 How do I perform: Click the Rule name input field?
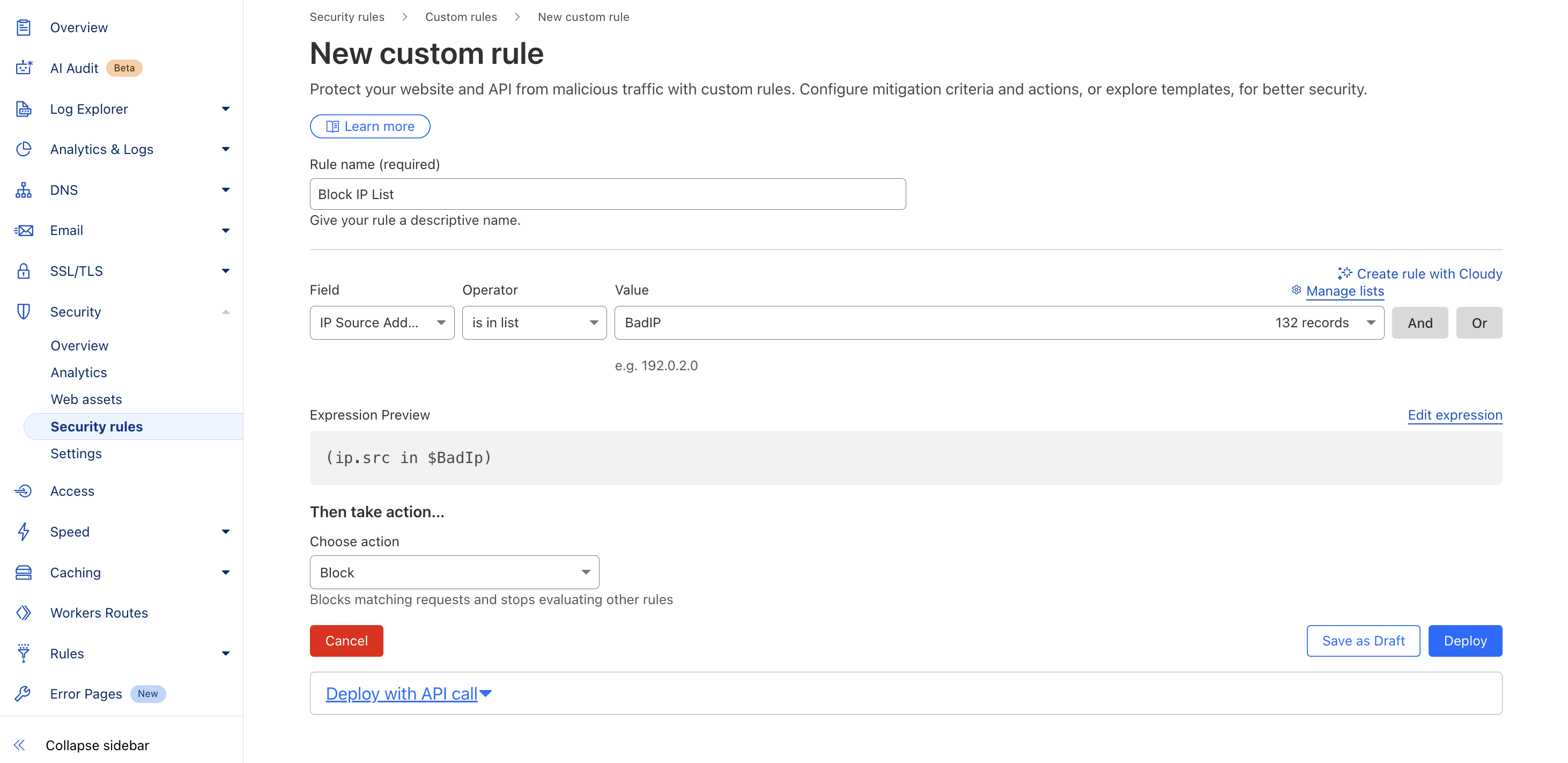point(608,194)
